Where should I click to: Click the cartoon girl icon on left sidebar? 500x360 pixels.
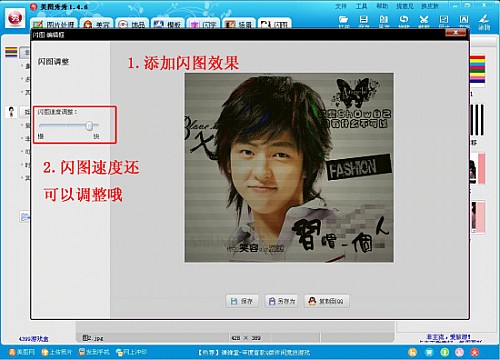(x=11, y=112)
